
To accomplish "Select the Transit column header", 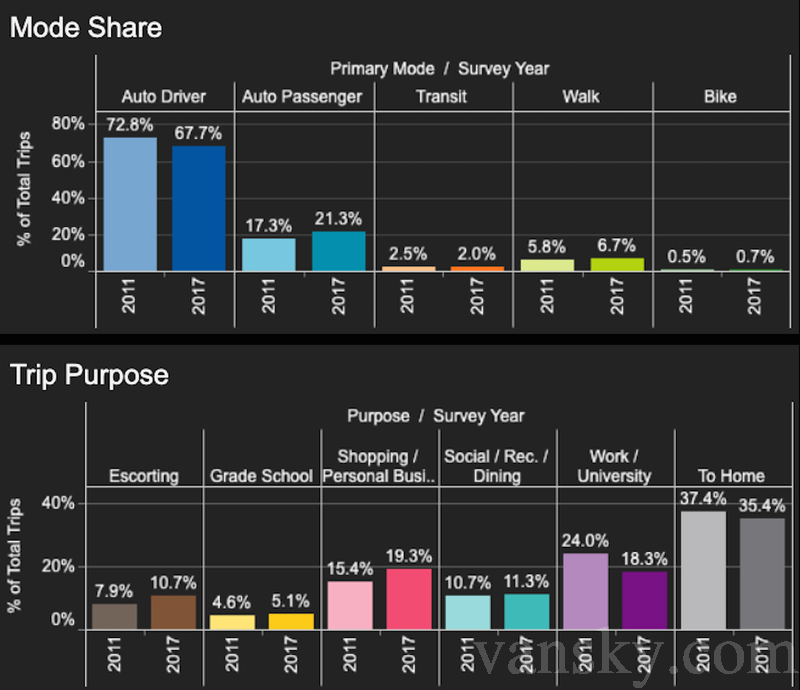I will 442,97.
